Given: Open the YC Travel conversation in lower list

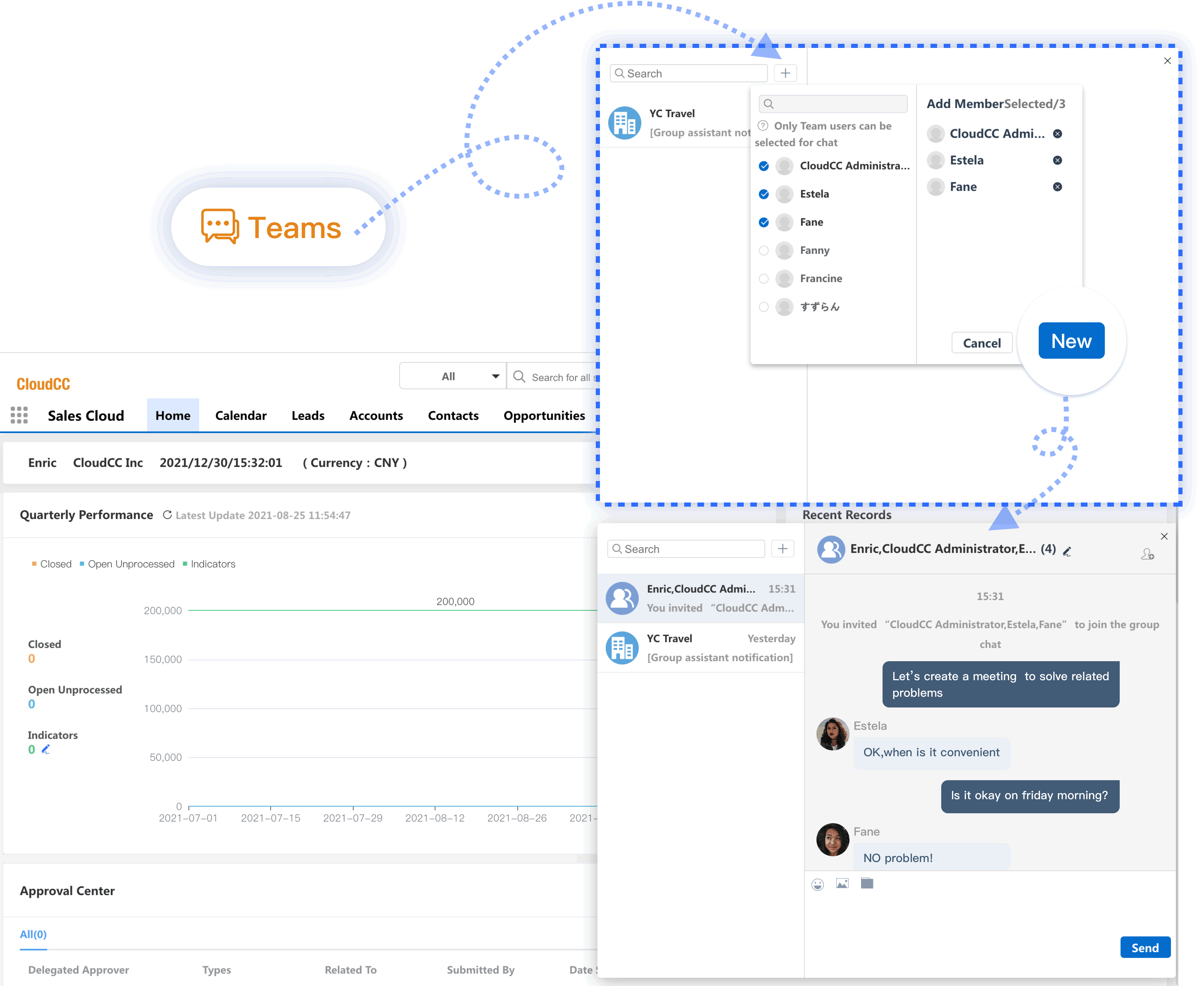Looking at the screenshot, I should pyautogui.click(x=700, y=647).
